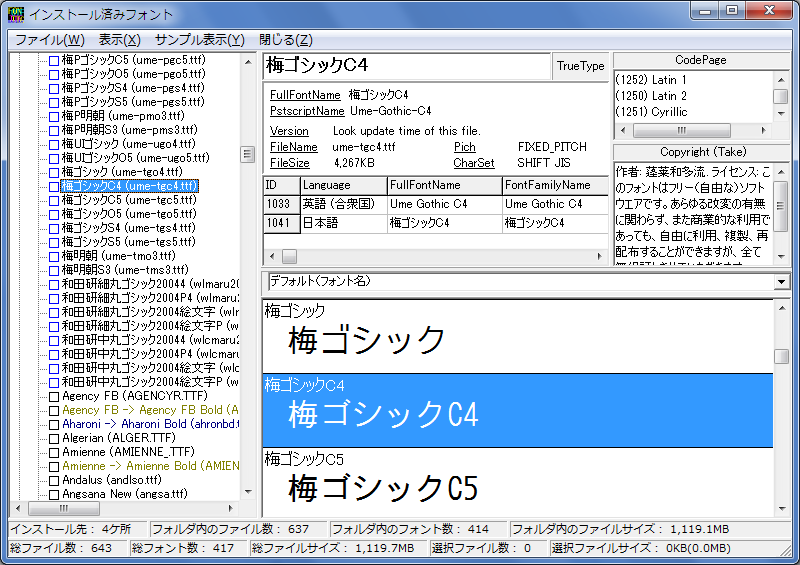Open the ファイル(W) menu
Screen dimensions: 800x565
pyautogui.click(x=49, y=40)
